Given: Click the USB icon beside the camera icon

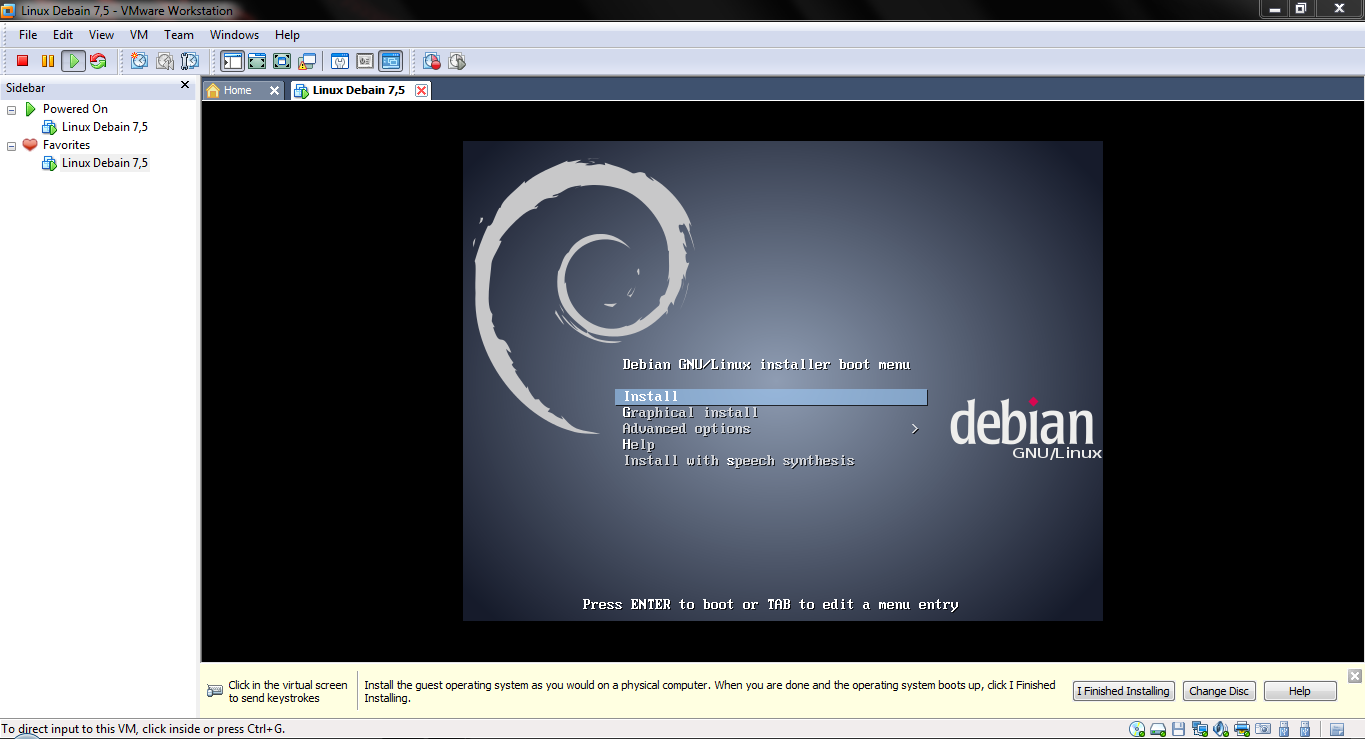Looking at the screenshot, I should [x=1284, y=729].
